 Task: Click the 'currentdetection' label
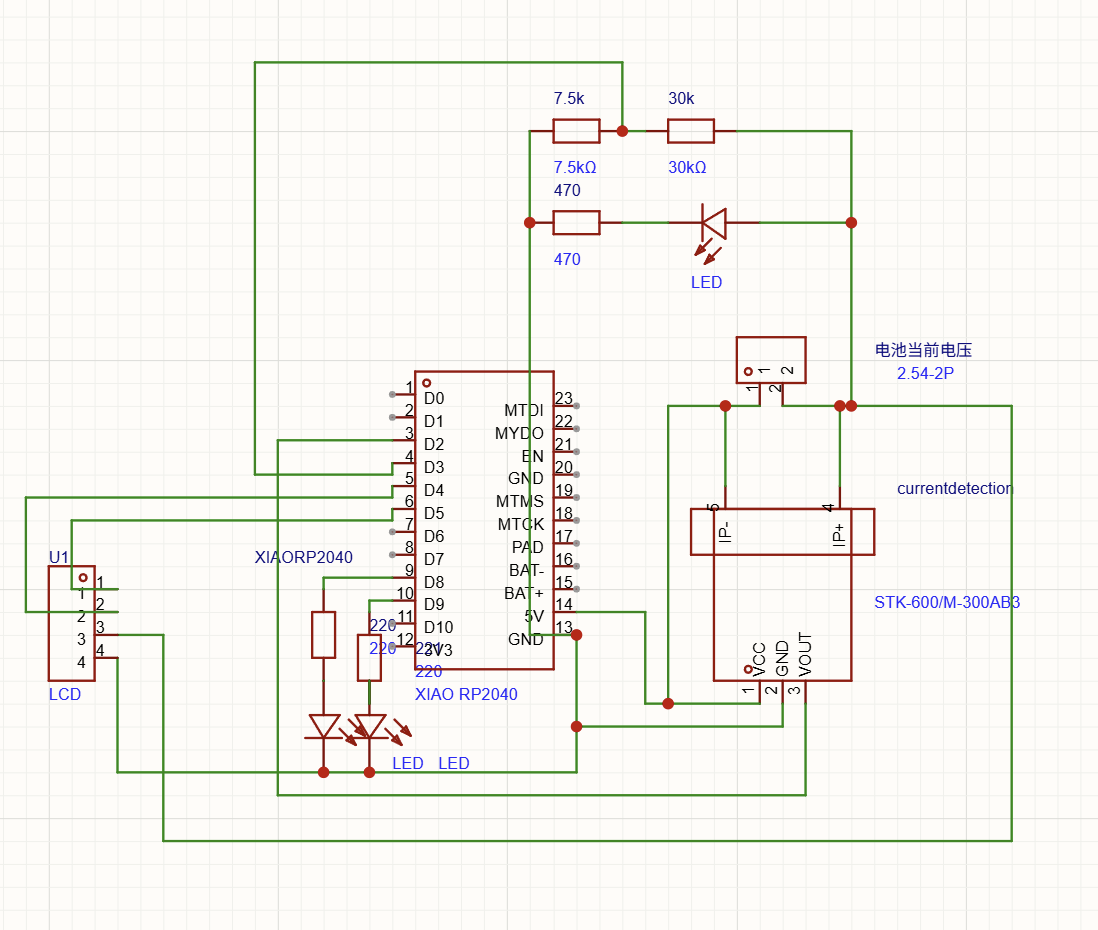(x=954, y=488)
